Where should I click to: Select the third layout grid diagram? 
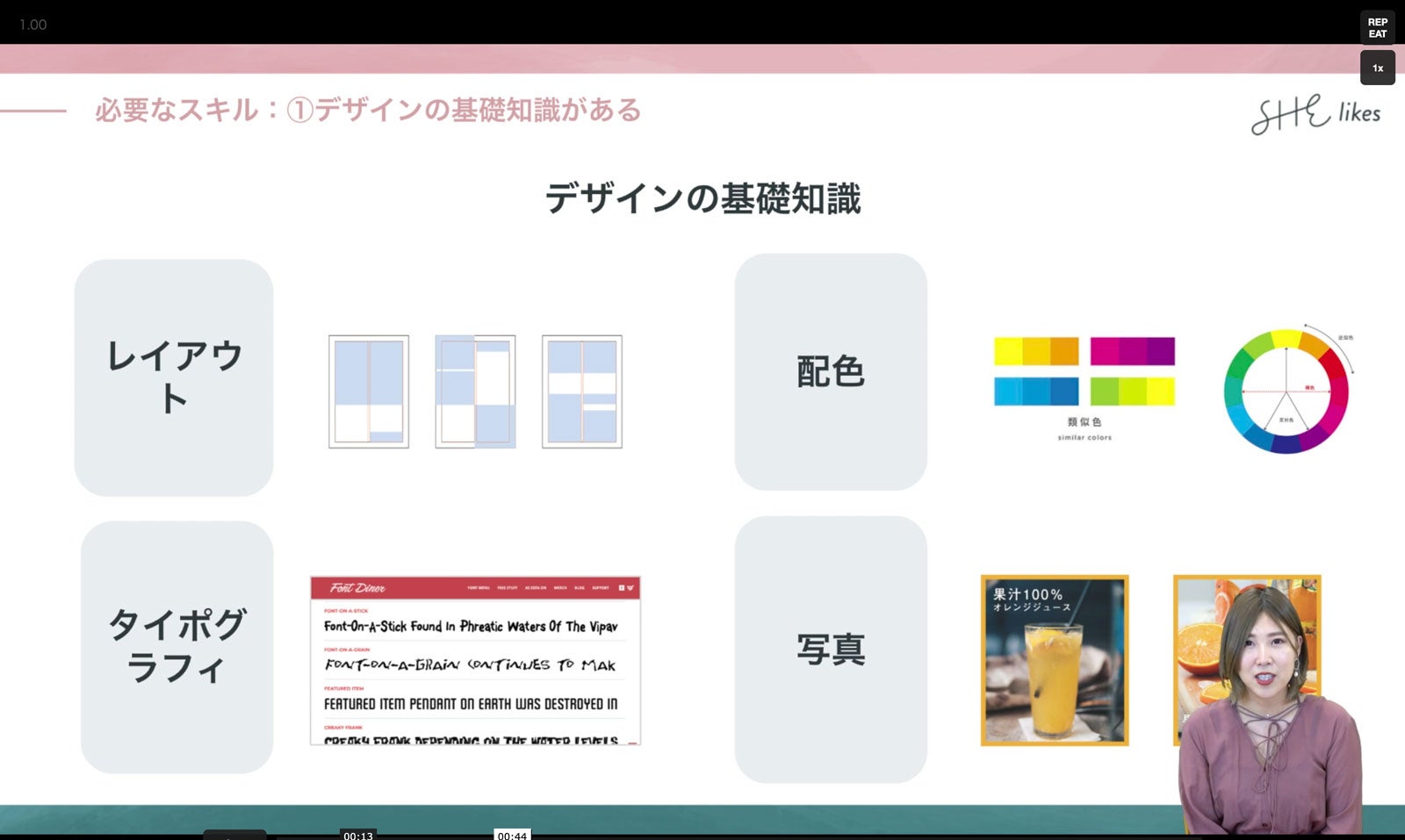pos(581,391)
